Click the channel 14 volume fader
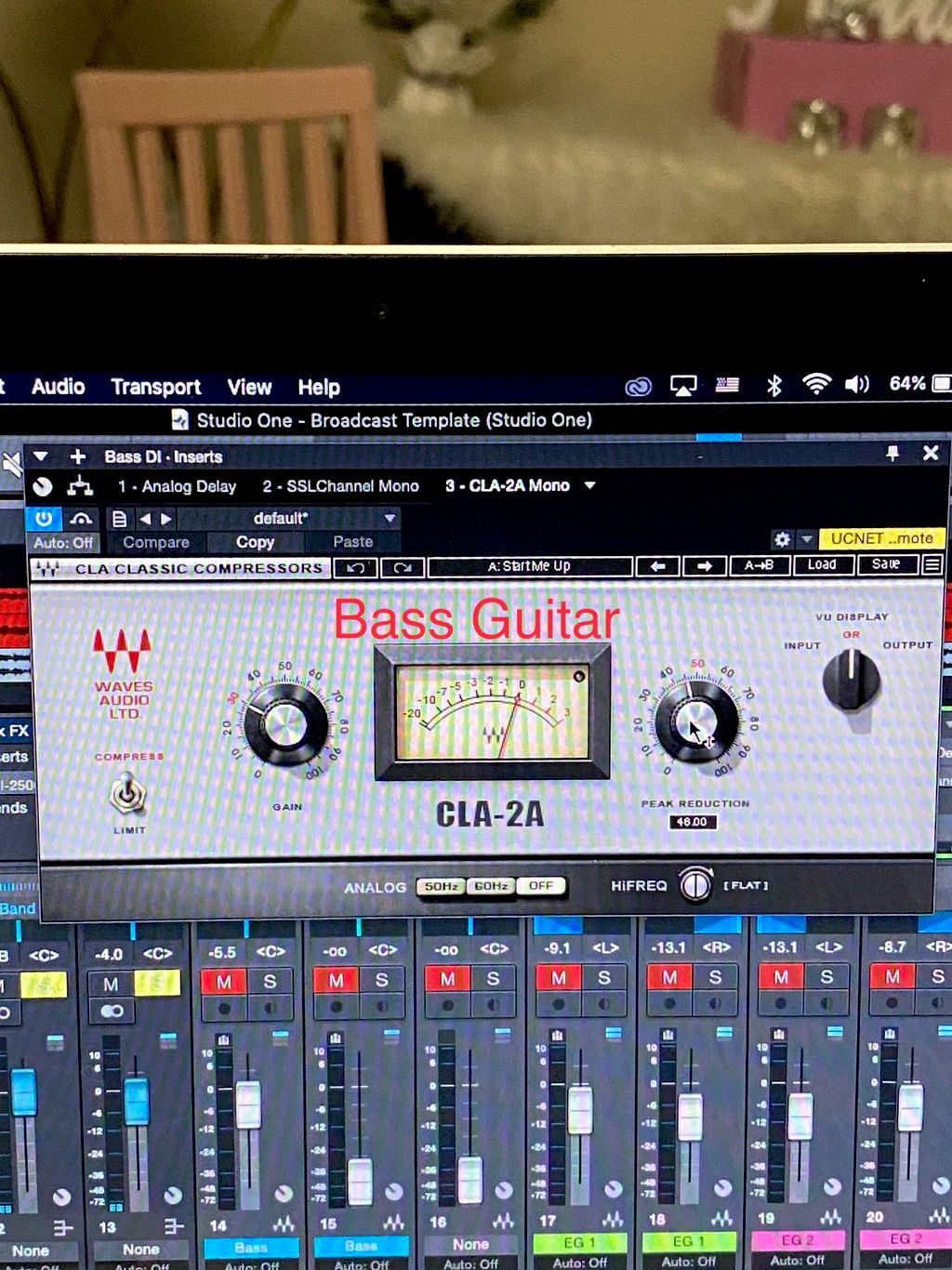Screen dimensions: 952x1270 (x=248, y=1105)
